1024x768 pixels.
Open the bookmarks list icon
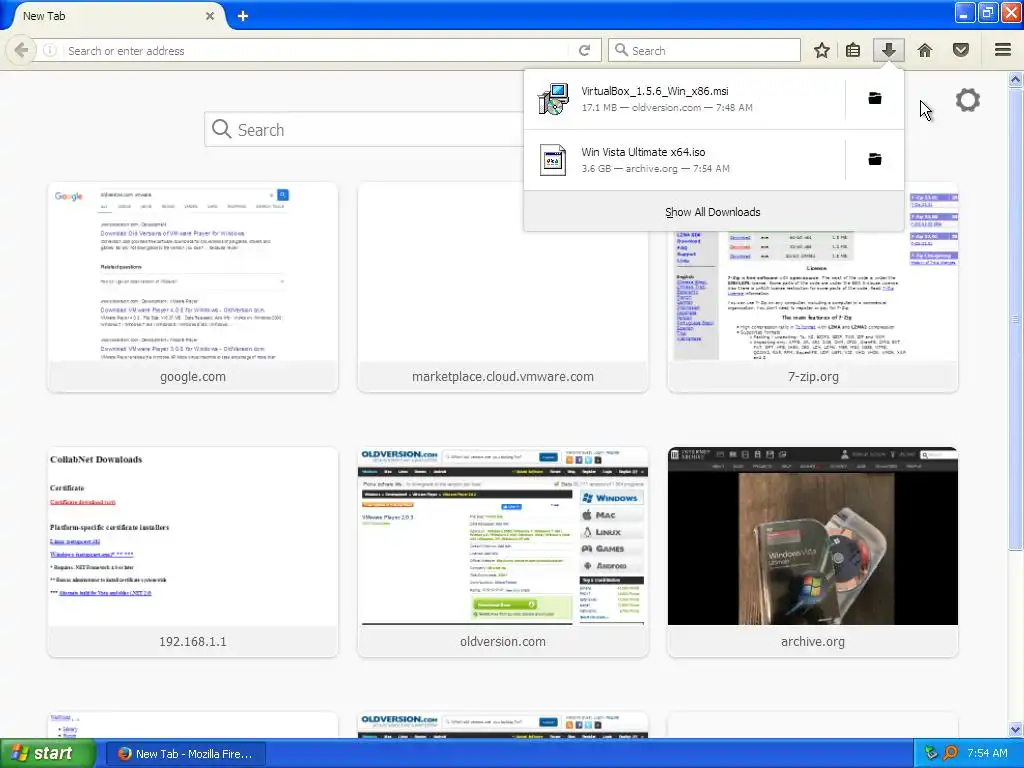tap(853, 50)
